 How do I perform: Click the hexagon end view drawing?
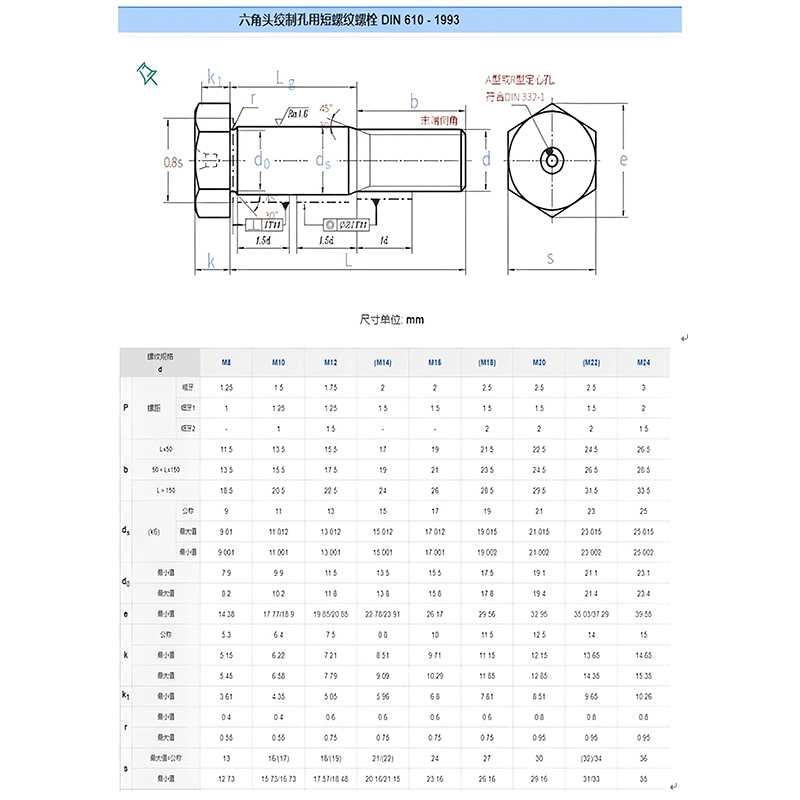click(x=551, y=160)
